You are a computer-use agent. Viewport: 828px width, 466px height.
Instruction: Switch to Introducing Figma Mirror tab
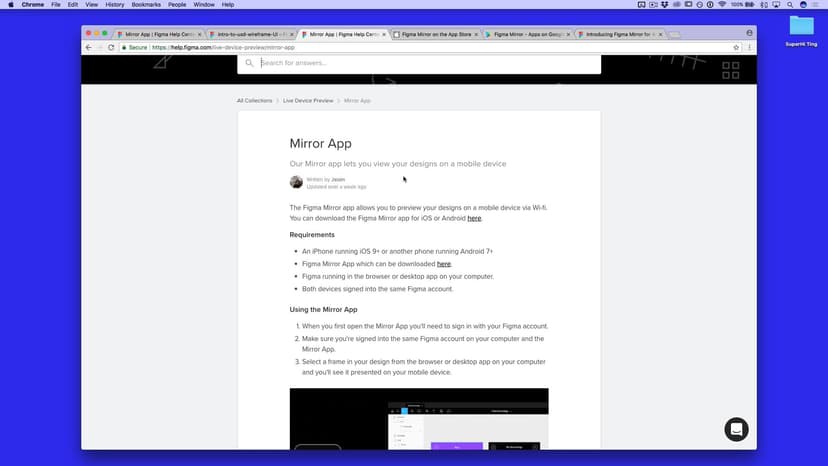(x=618, y=34)
